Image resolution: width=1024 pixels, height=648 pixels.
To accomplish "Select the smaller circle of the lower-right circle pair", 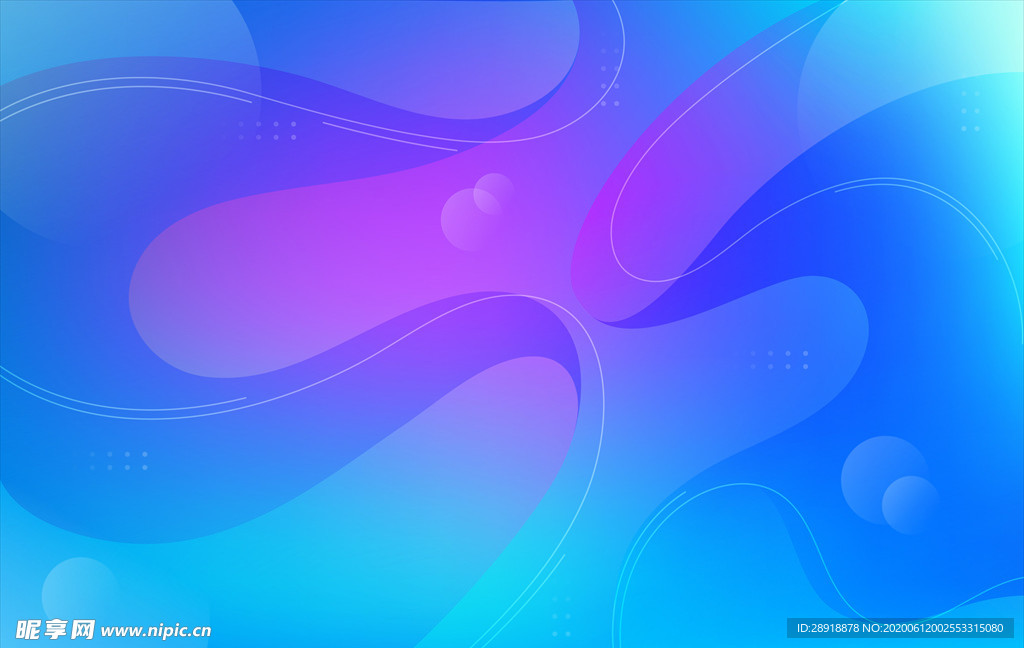I will click(911, 505).
